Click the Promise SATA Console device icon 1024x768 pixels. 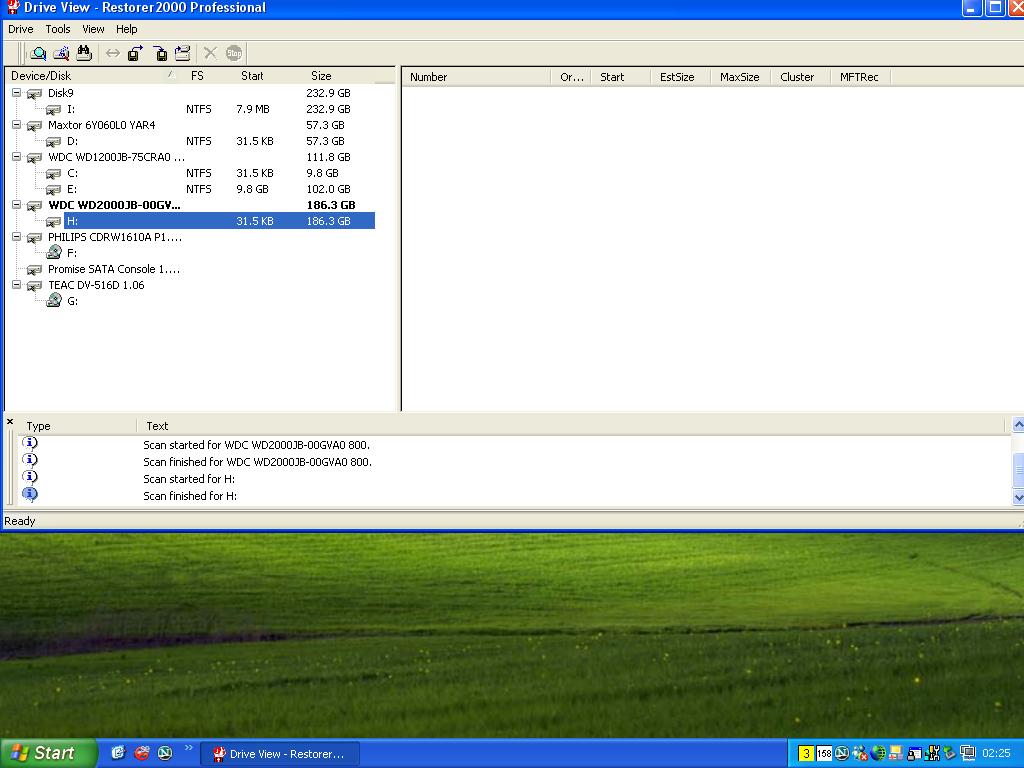click(x=34, y=270)
